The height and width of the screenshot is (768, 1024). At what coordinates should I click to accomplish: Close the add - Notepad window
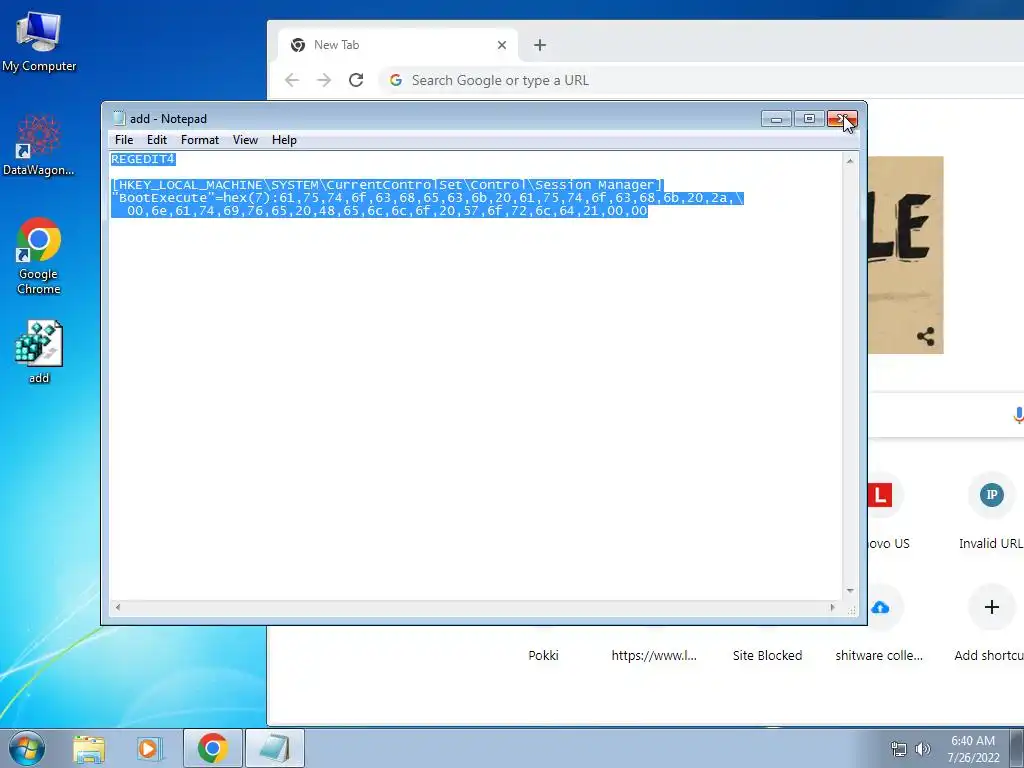pyautogui.click(x=842, y=119)
